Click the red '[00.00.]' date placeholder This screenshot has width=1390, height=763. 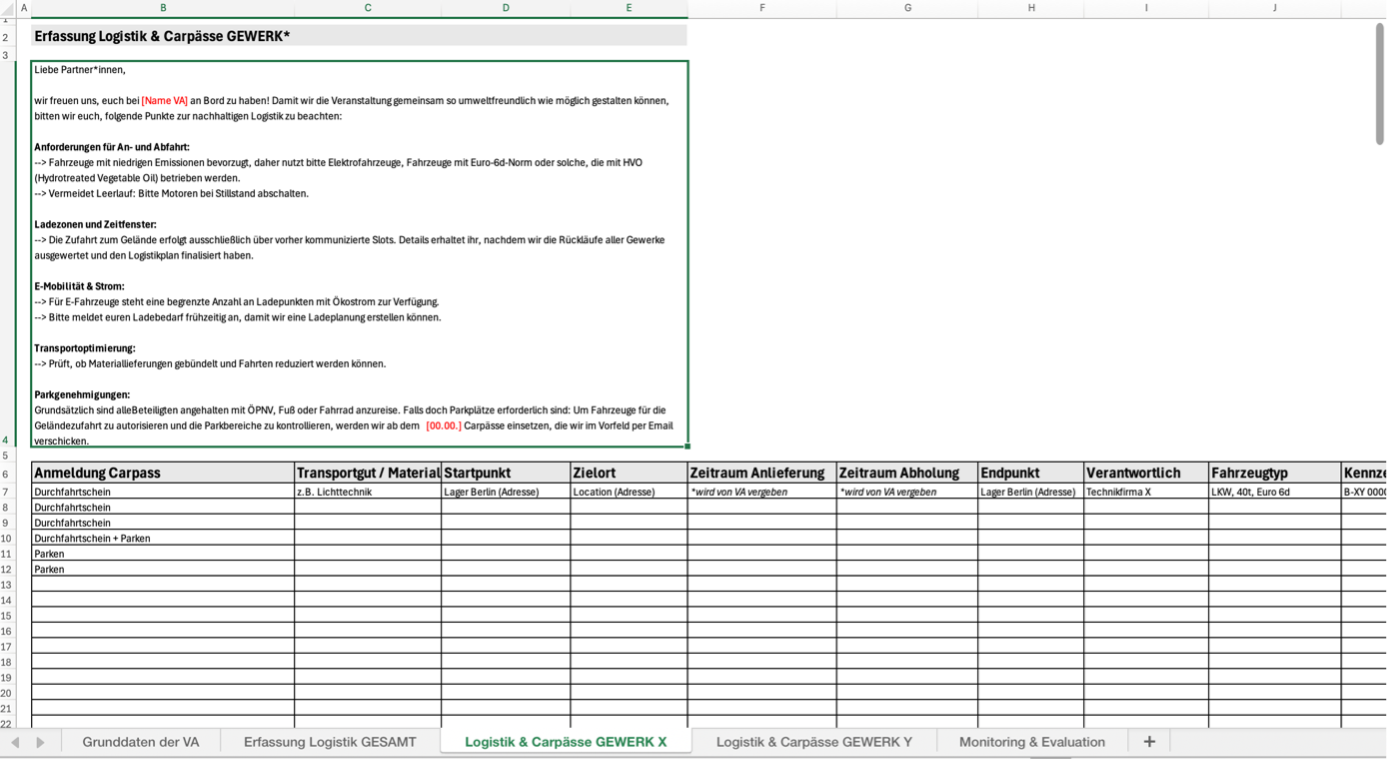click(444, 426)
